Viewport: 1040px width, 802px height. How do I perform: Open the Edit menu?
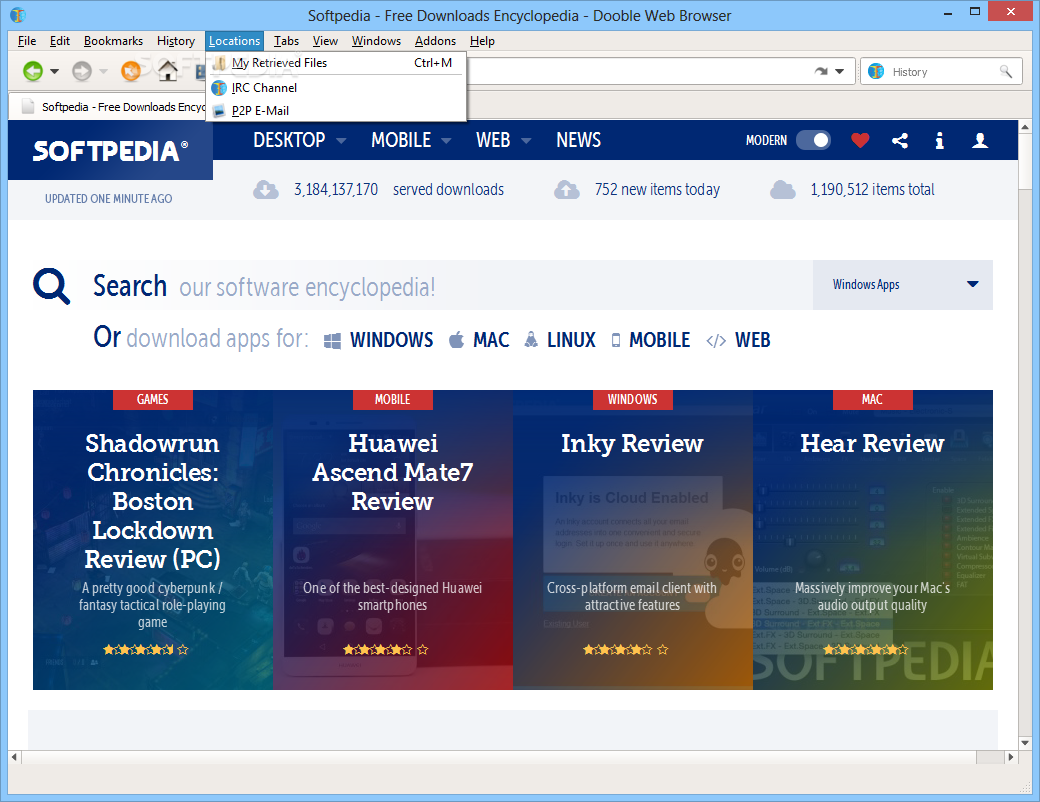click(60, 41)
